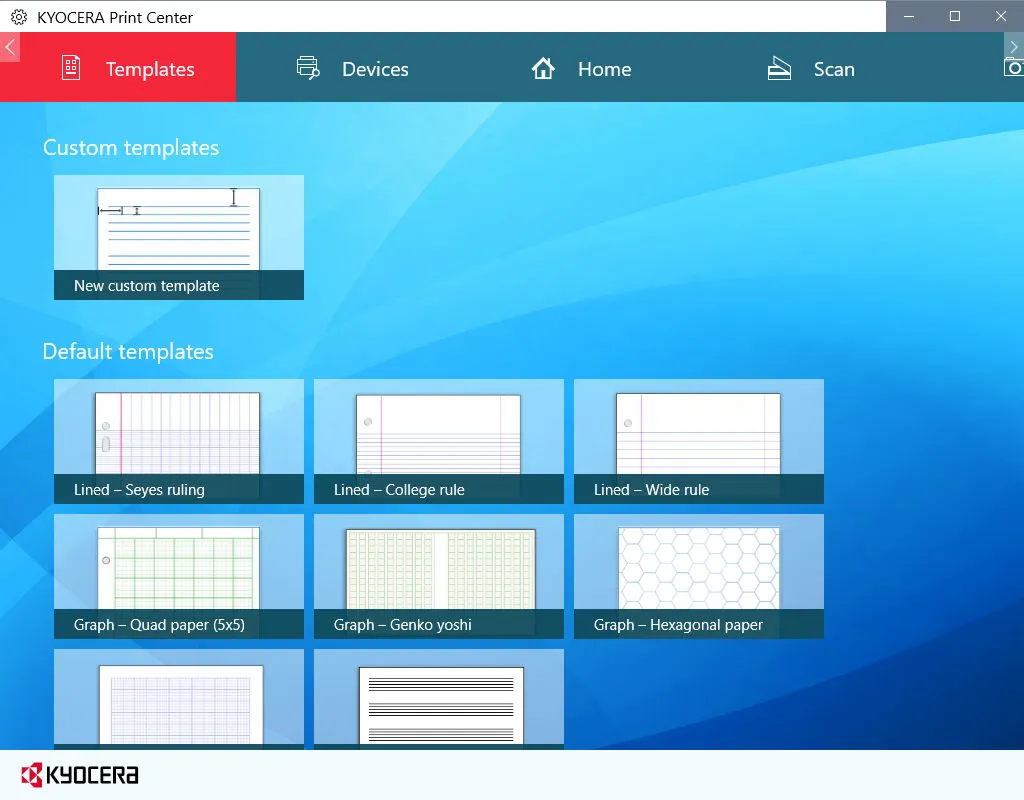Open the settings gear in title bar
1024x800 pixels.
point(19,17)
